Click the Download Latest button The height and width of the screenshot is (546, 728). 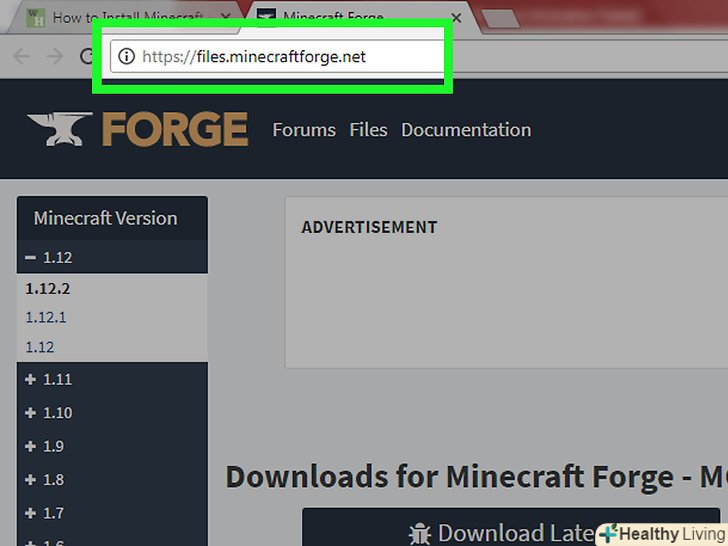[511, 527]
